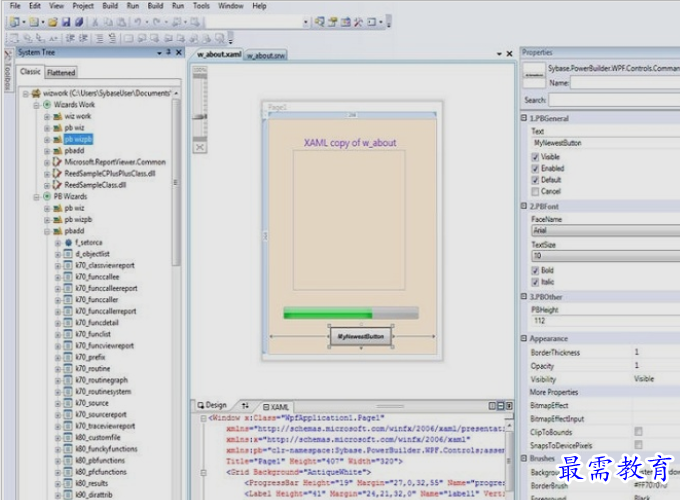Select the Classic tab
Viewport: 680px width, 500px height.
(x=30, y=72)
